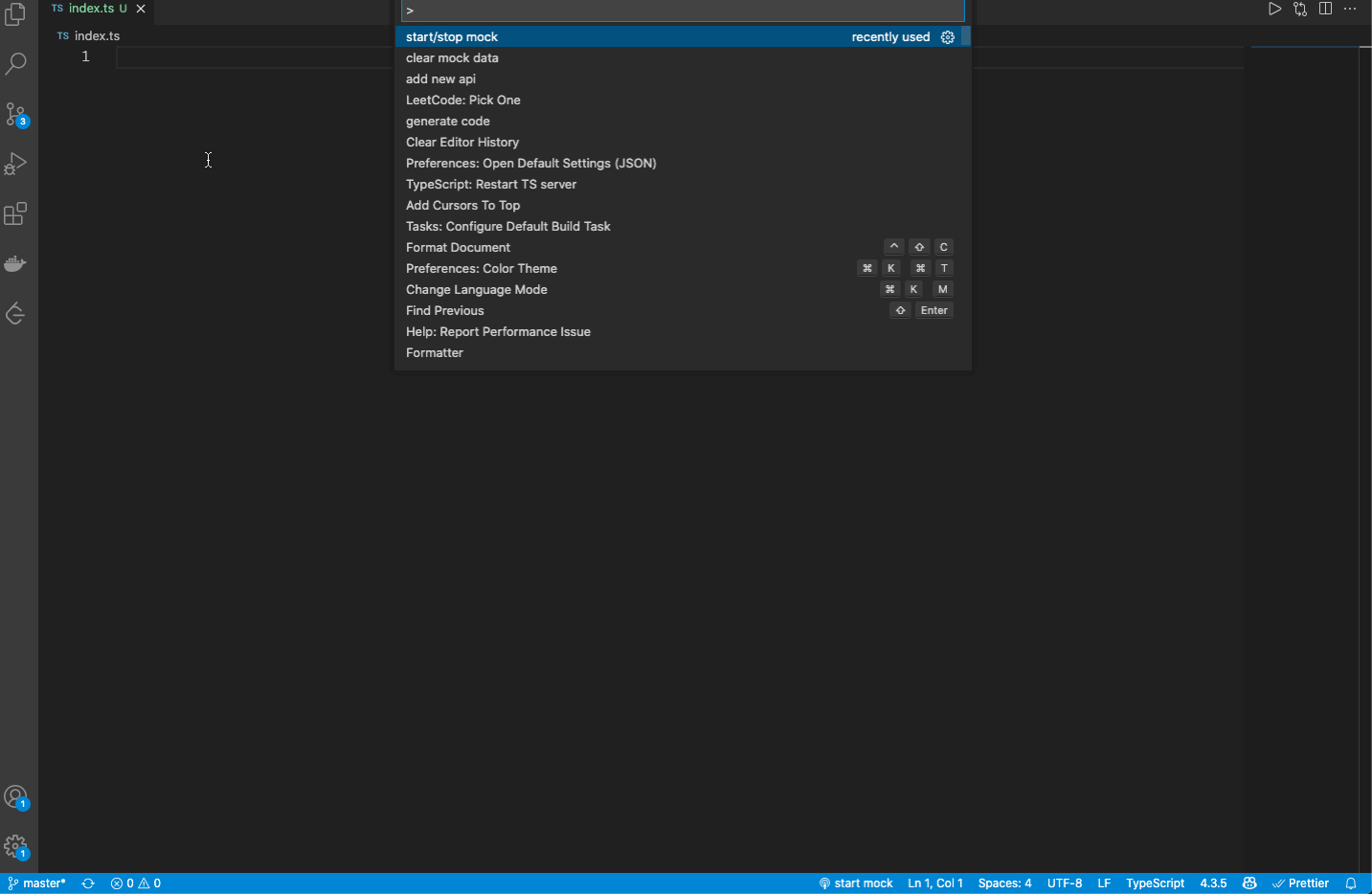Screen dimensions: 1372x894
Task: Open Source Control view with 3 changes
Action: [x=16, y=115]
